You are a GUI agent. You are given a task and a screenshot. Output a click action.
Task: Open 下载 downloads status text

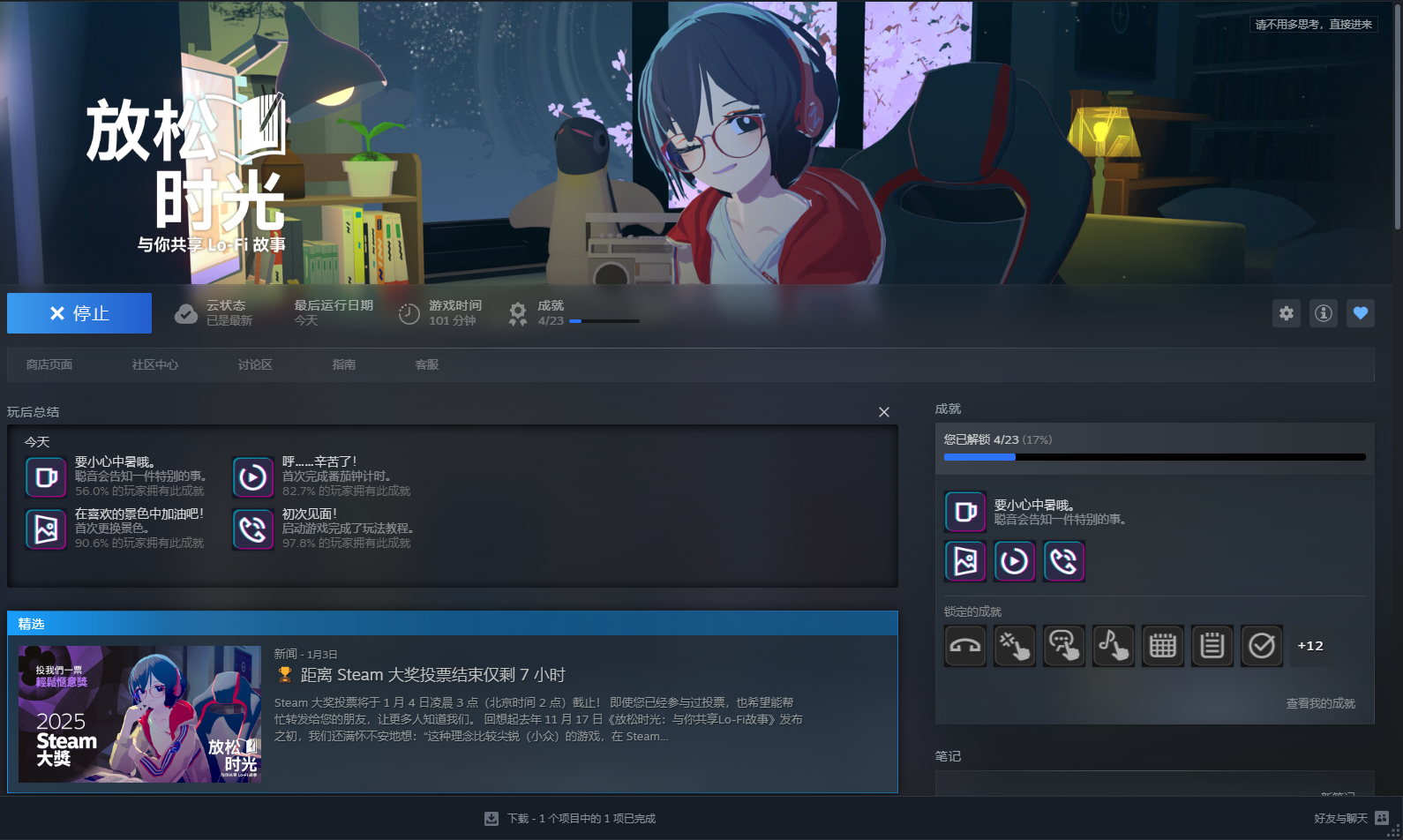581,819
